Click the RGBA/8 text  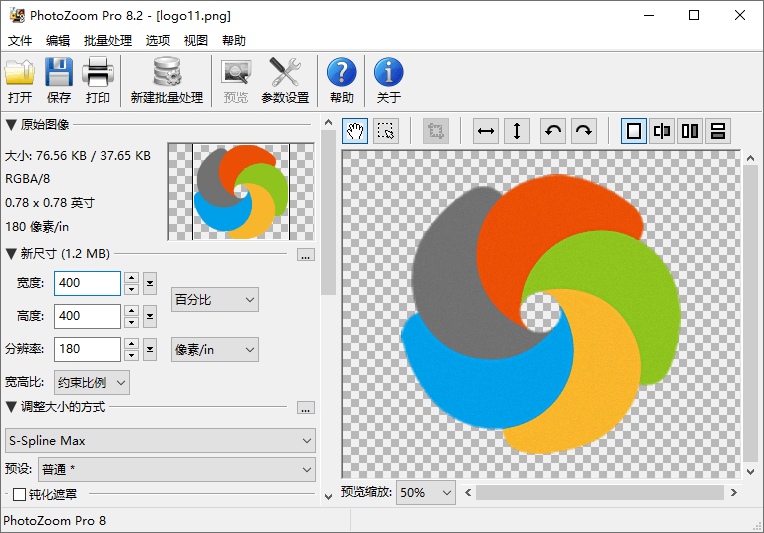point(27,179)
